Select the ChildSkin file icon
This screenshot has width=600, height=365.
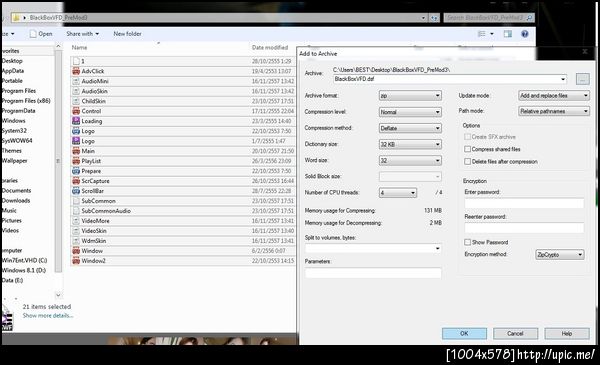[76, 101]
